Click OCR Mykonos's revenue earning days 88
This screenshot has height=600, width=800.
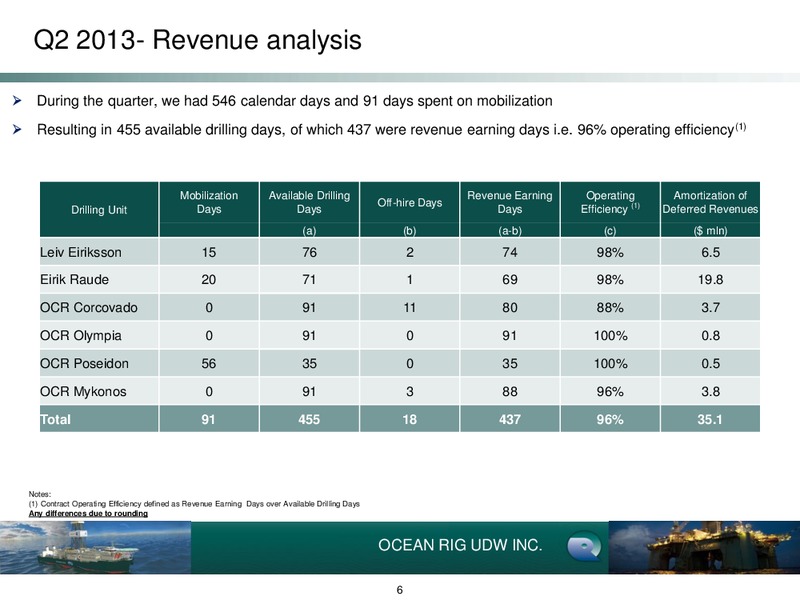[x=510, y=392]
